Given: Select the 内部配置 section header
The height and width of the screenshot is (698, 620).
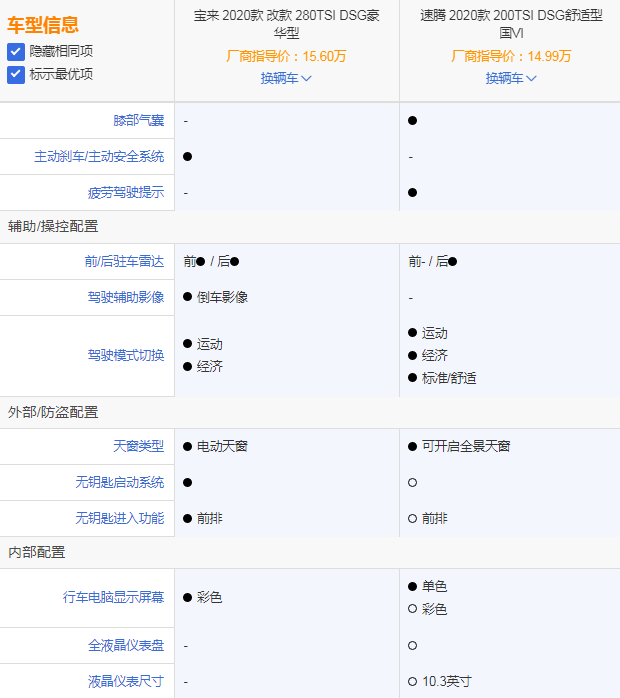Looking at the screenshot, I should (36, 552).
